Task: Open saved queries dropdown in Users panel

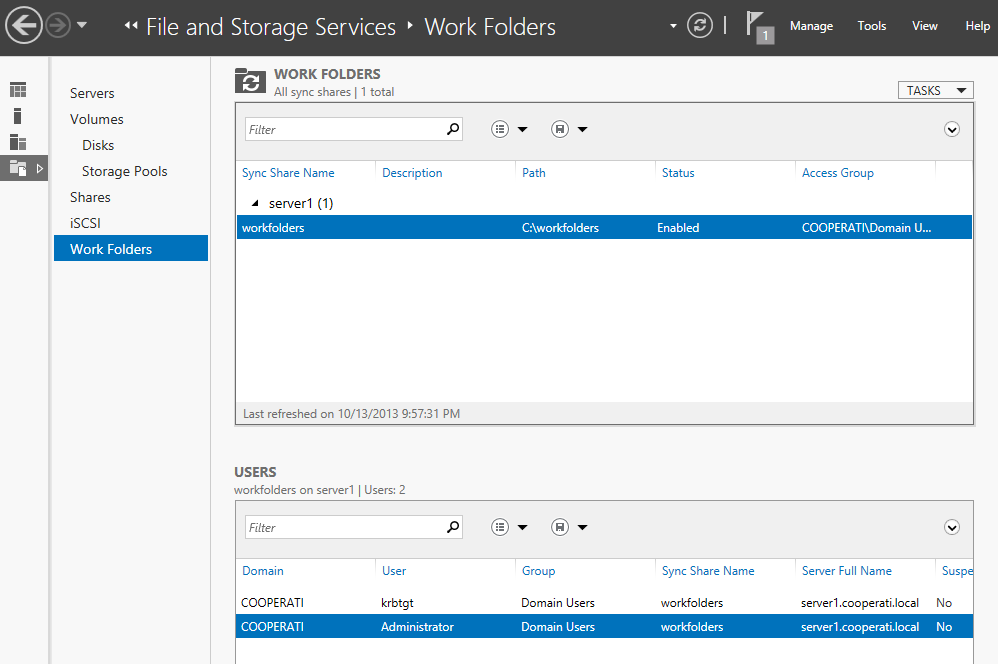Action: tap(568, 527)
